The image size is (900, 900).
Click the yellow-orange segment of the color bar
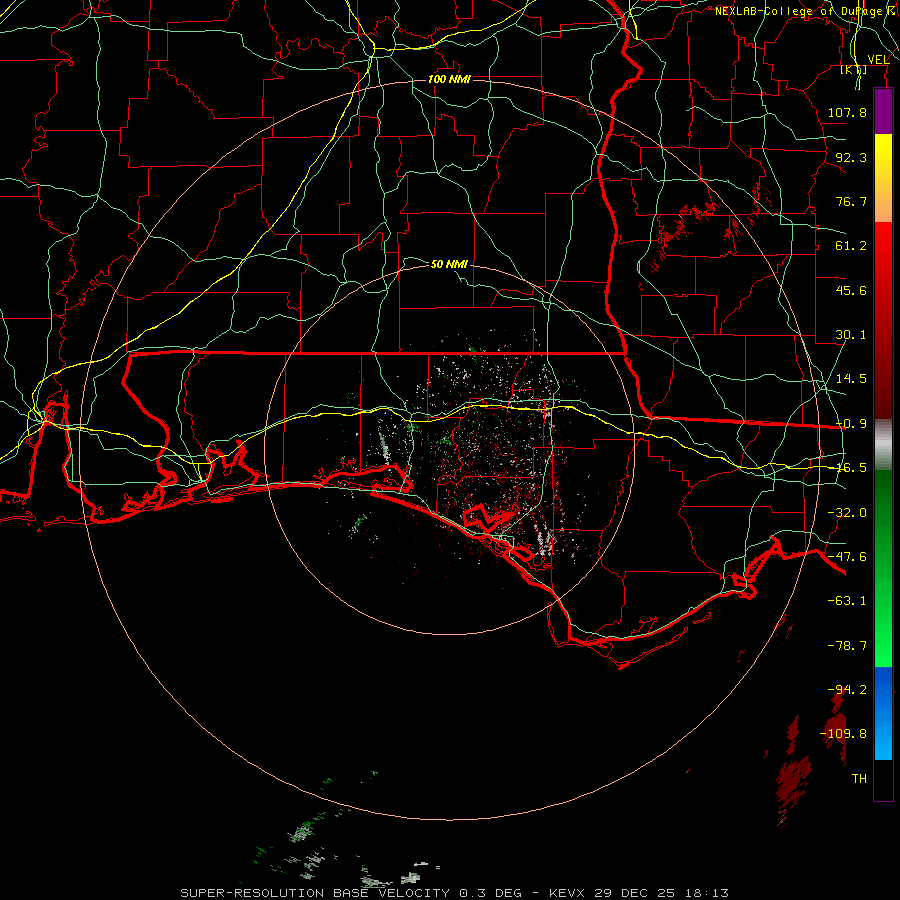tap(883, 179)
